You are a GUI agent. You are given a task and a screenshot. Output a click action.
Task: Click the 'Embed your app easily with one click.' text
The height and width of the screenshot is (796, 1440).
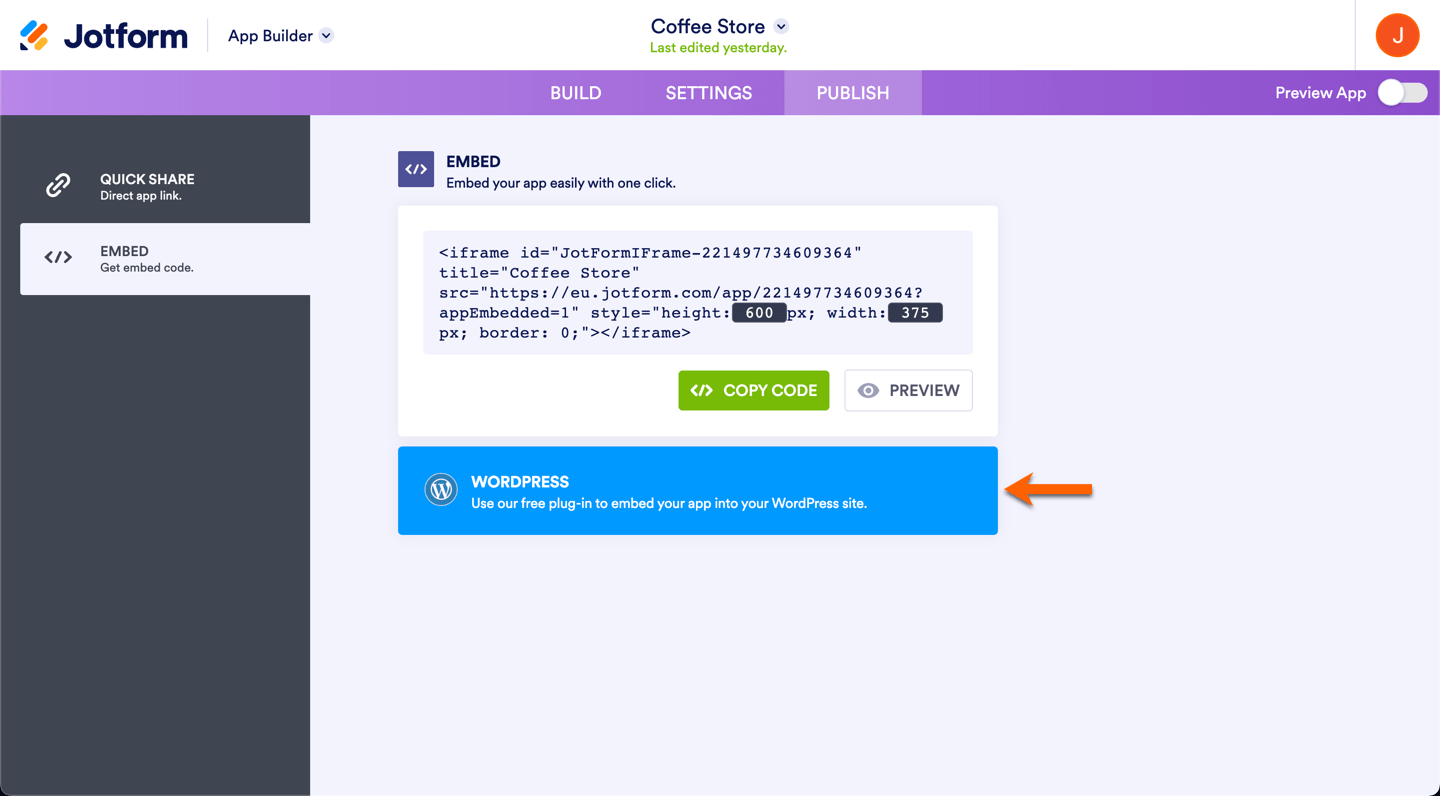click(x=561, y=183)
